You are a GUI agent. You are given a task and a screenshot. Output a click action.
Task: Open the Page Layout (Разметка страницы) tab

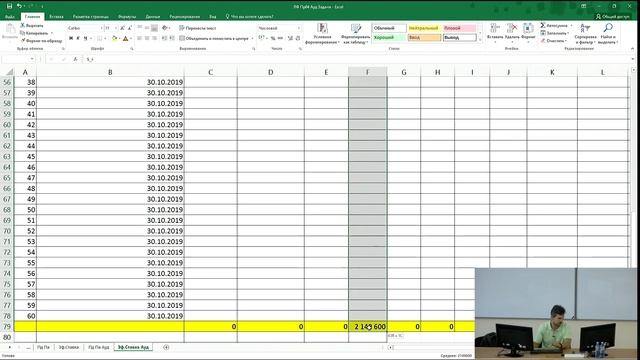click(x=91, y=17)
